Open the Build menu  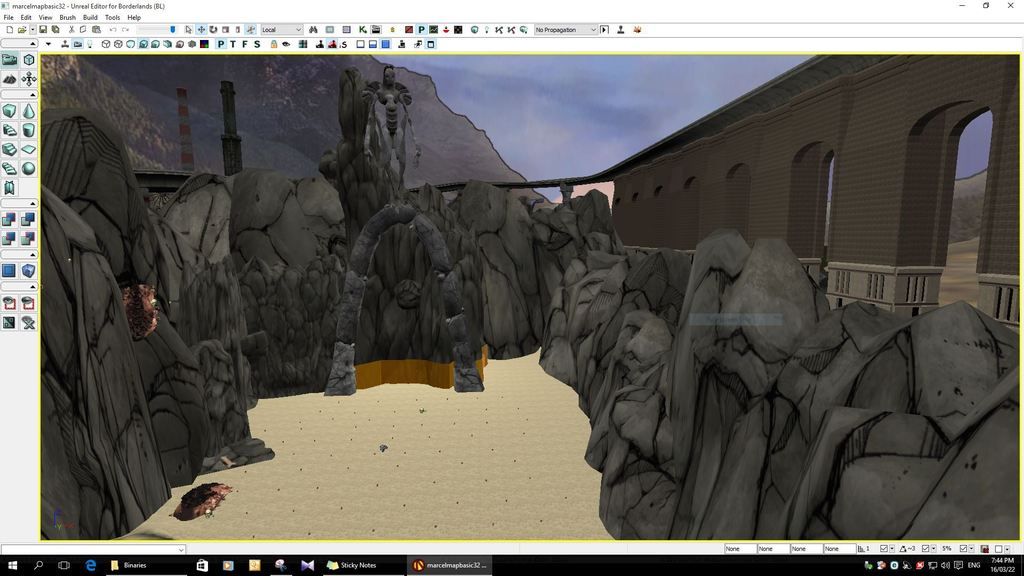(x=90, y=18)
